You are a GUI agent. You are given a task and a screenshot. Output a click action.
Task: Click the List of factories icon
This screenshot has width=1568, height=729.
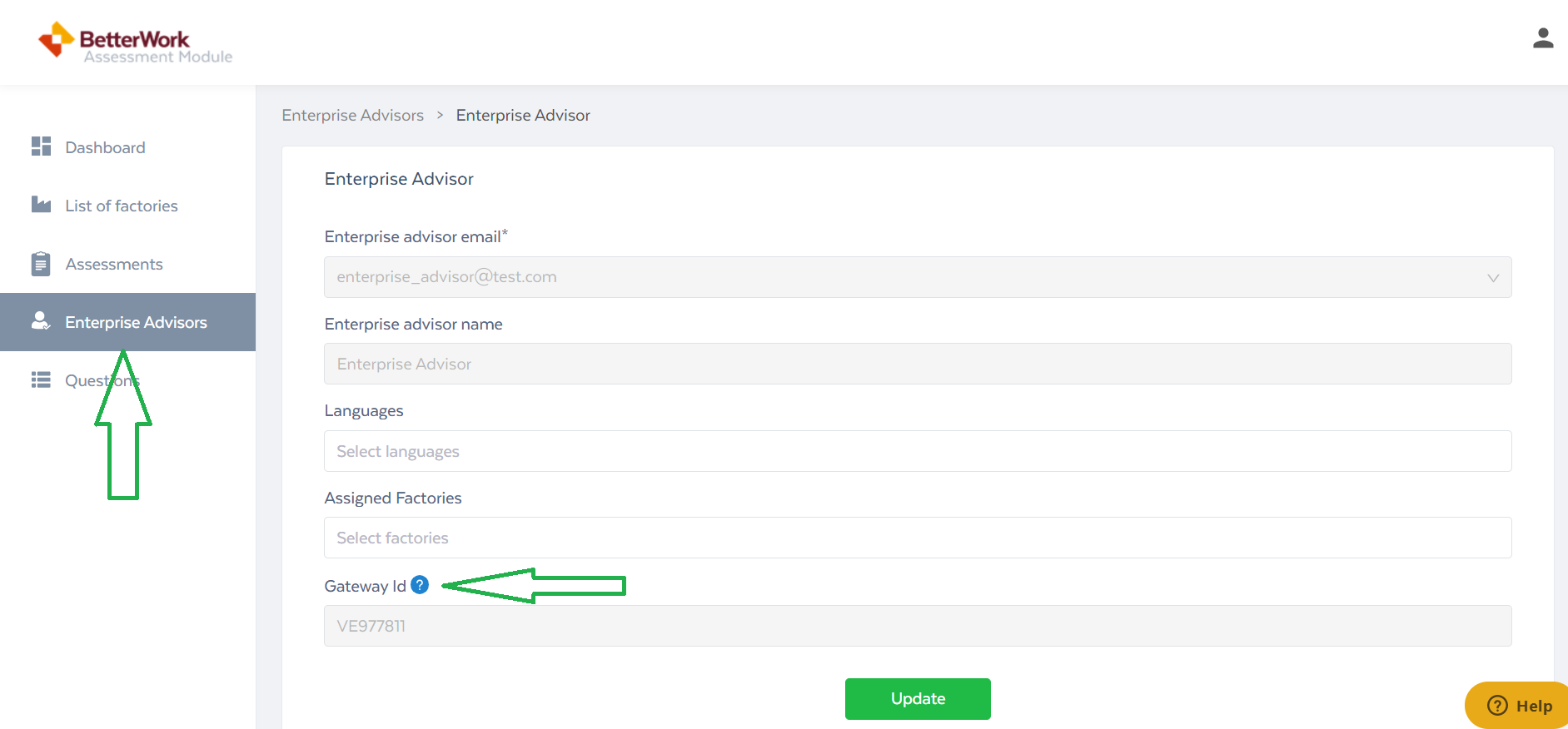click(41, 205)
